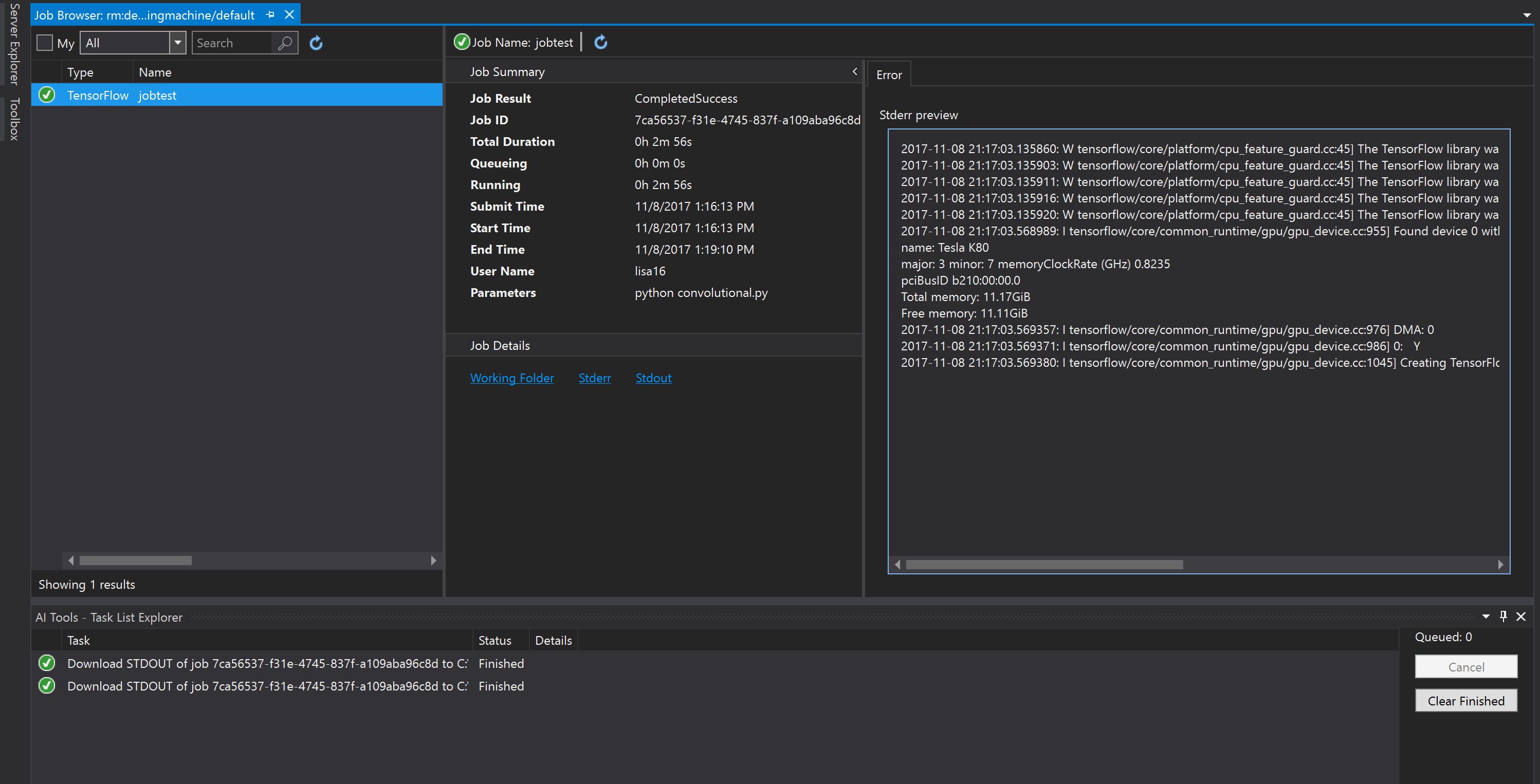This screenshot has width=1540, height=784.
Task: Refresh the job list in Job Browser
Action: point(316,43)
